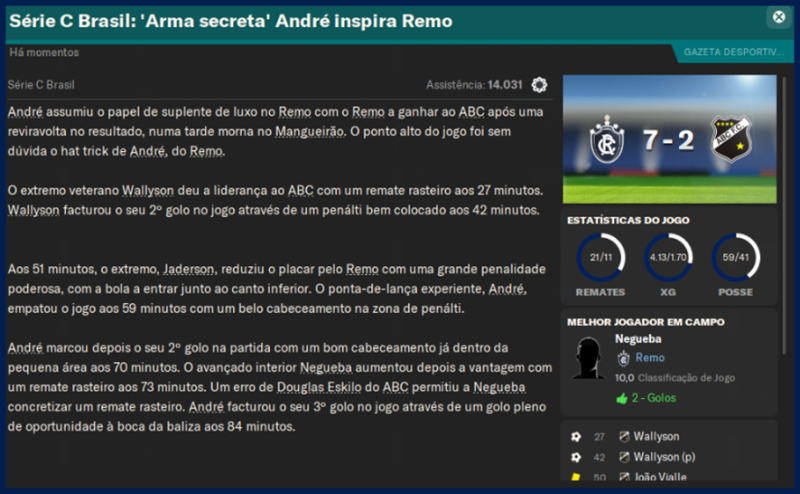
Task: Open the xG 4.13/1.70 stat circle
Action: pyautogui.click(x=668, y=257)
